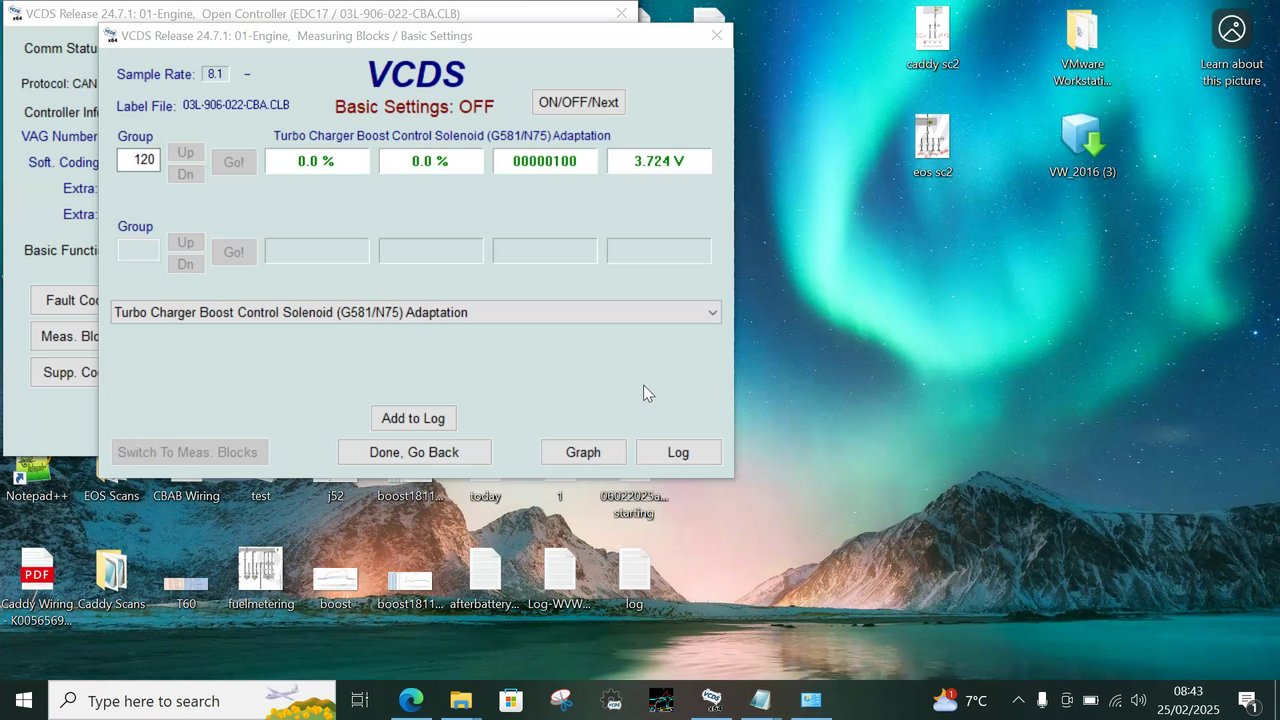Show hidden system tray icons

1018,700
